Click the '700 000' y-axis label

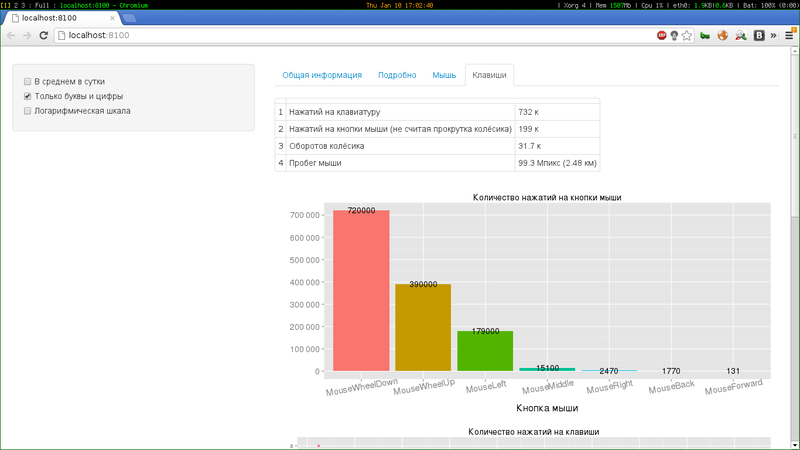click(305, 215)
